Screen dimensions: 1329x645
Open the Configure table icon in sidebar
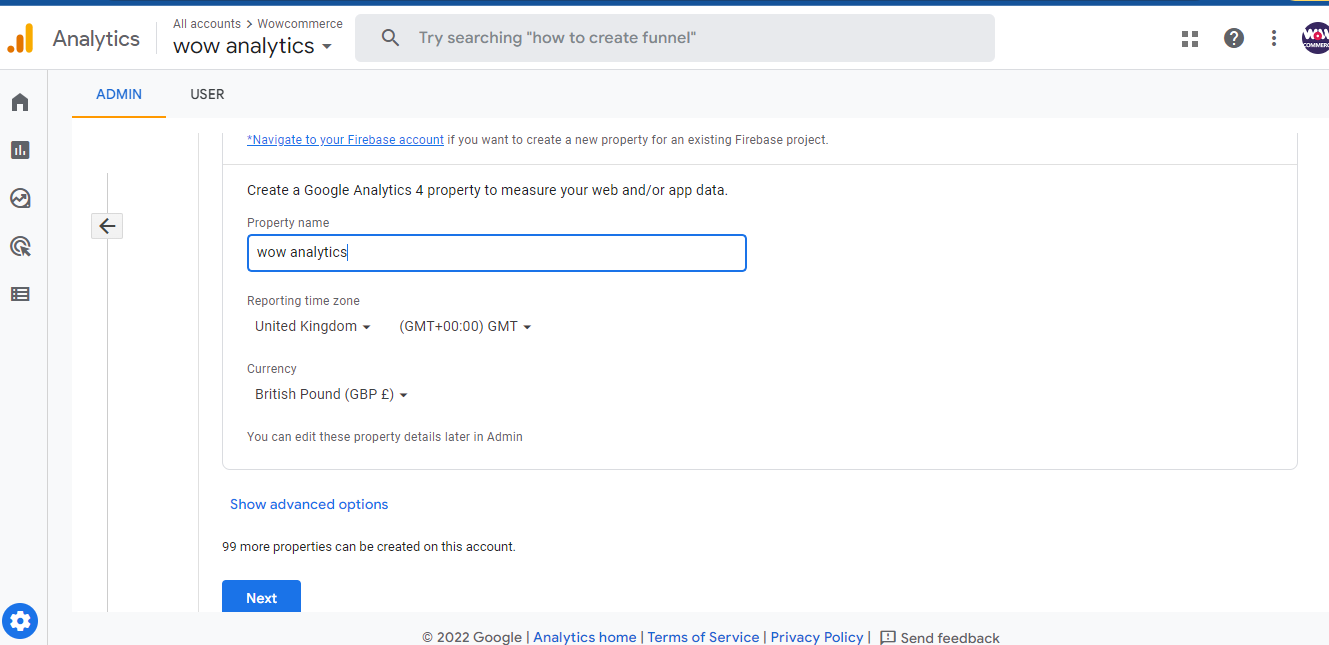[20, 294]
